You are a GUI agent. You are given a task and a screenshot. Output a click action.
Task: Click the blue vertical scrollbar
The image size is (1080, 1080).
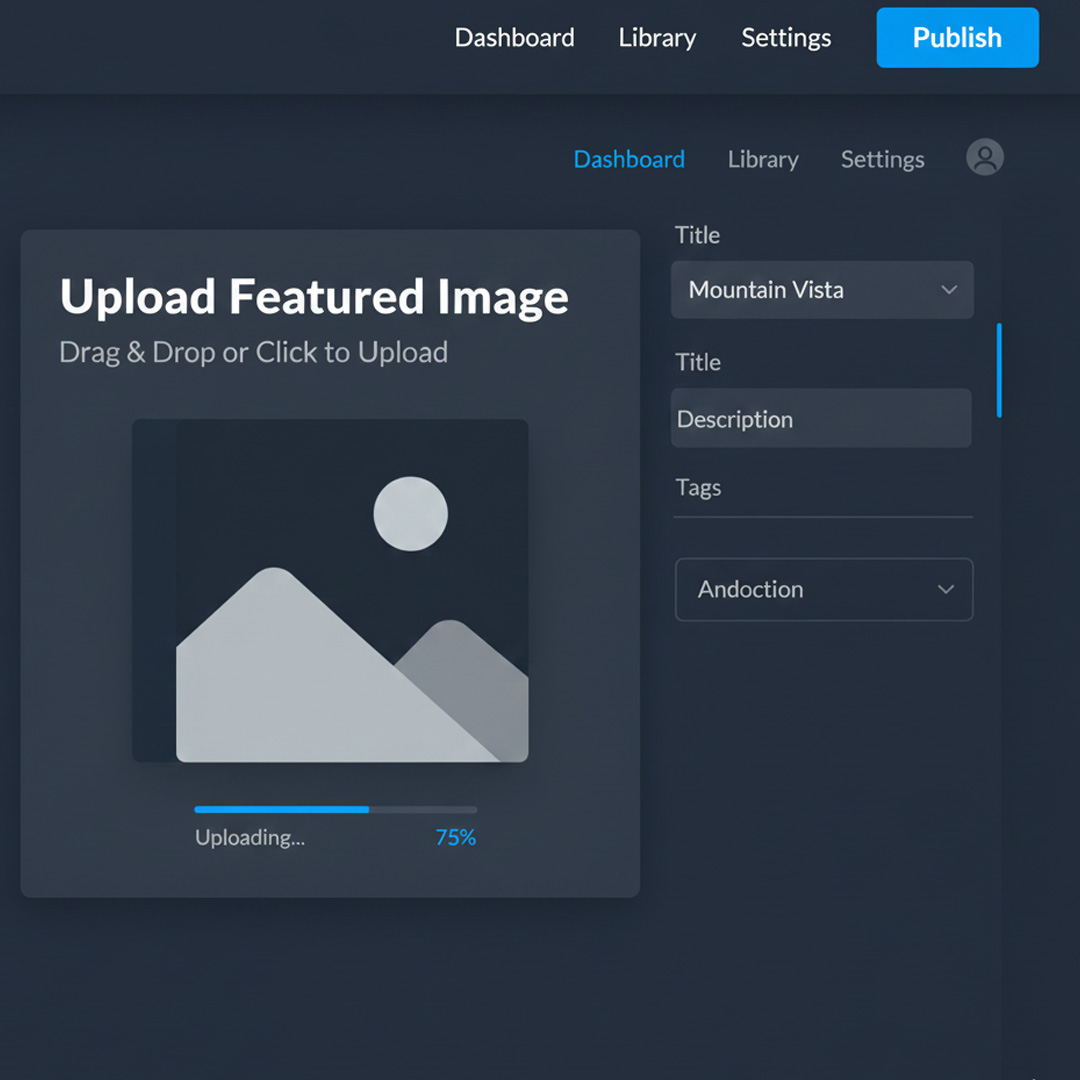click(x=998, y=370)
